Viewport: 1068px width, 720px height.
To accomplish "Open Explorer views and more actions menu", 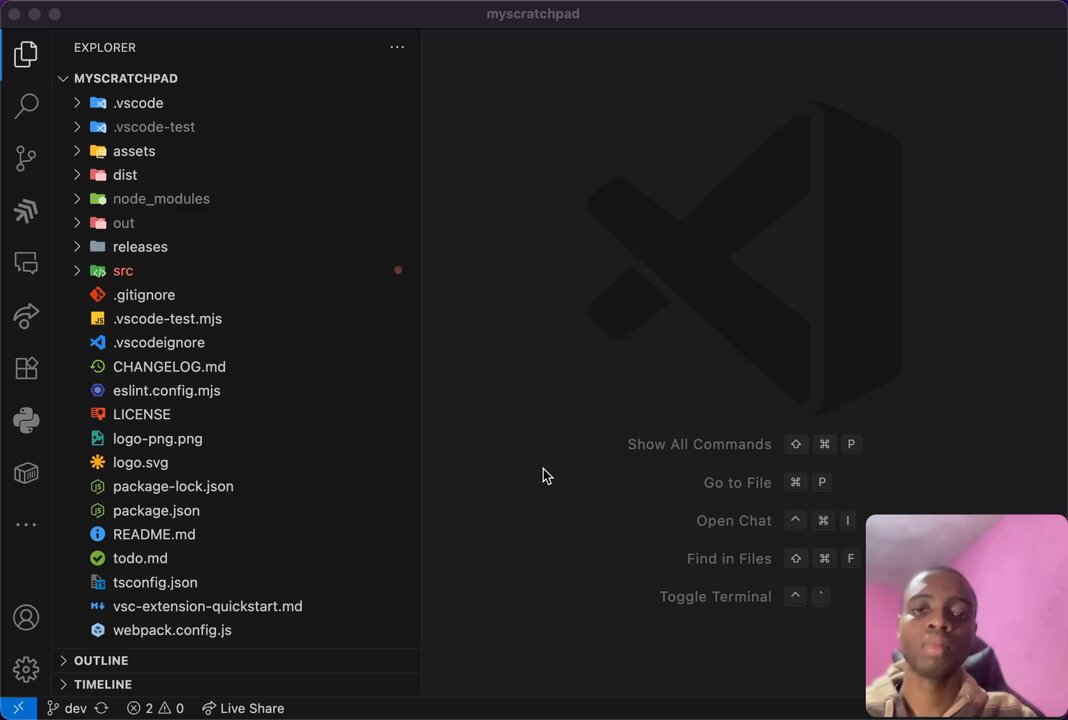I will (397, 47).
